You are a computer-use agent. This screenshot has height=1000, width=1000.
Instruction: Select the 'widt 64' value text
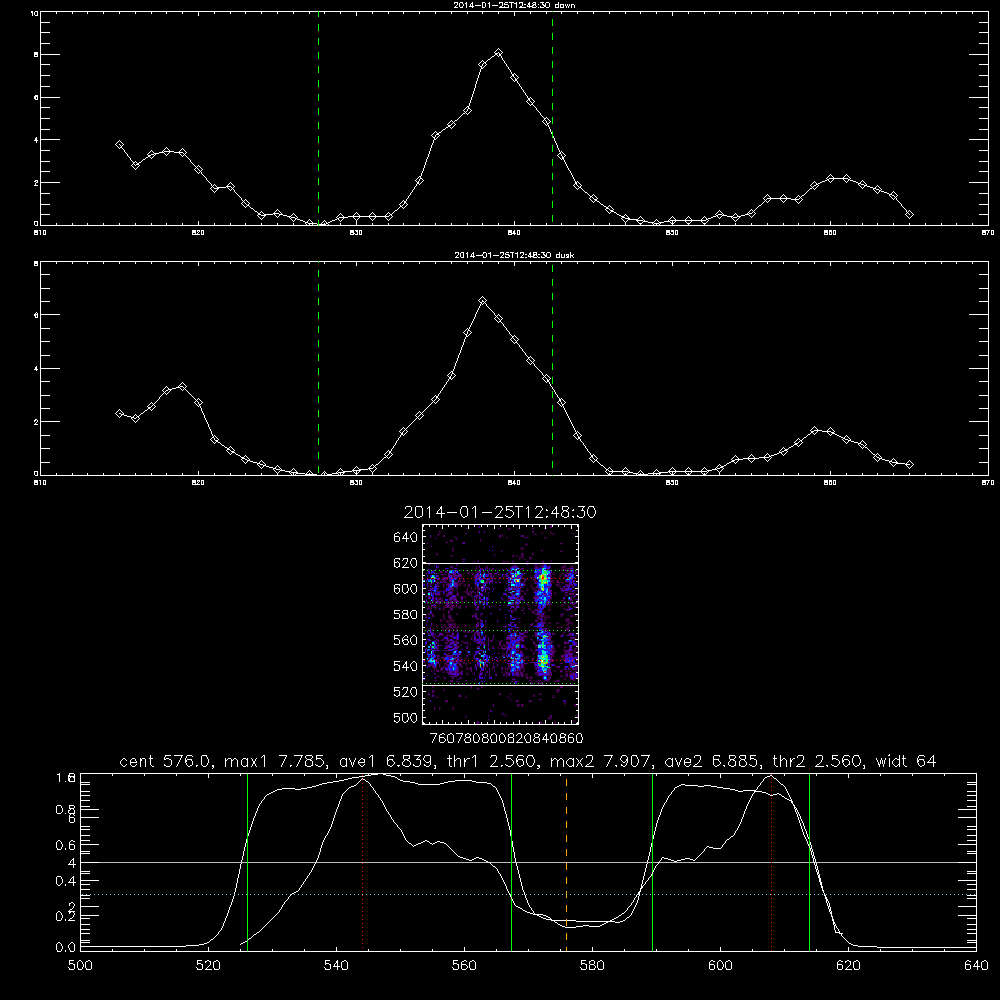906,761
